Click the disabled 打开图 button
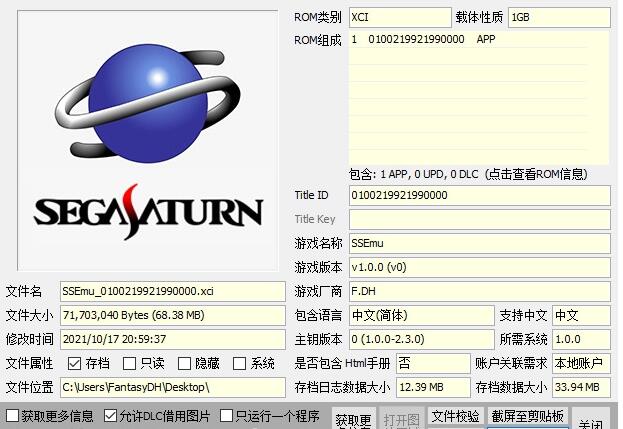 (401, 418)
